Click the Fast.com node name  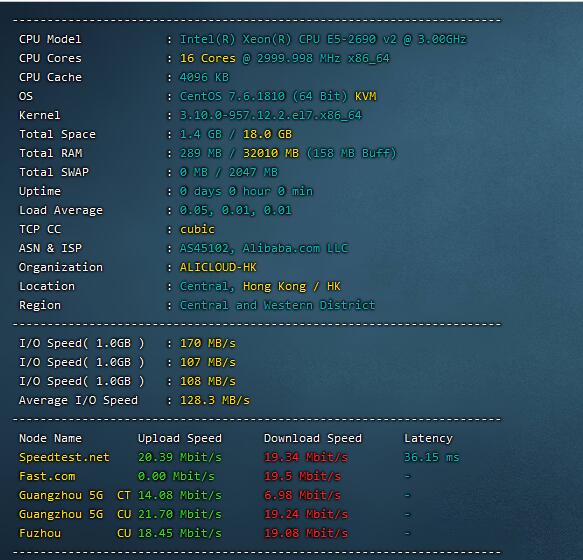pyautogui.click(x=47, y=476)
